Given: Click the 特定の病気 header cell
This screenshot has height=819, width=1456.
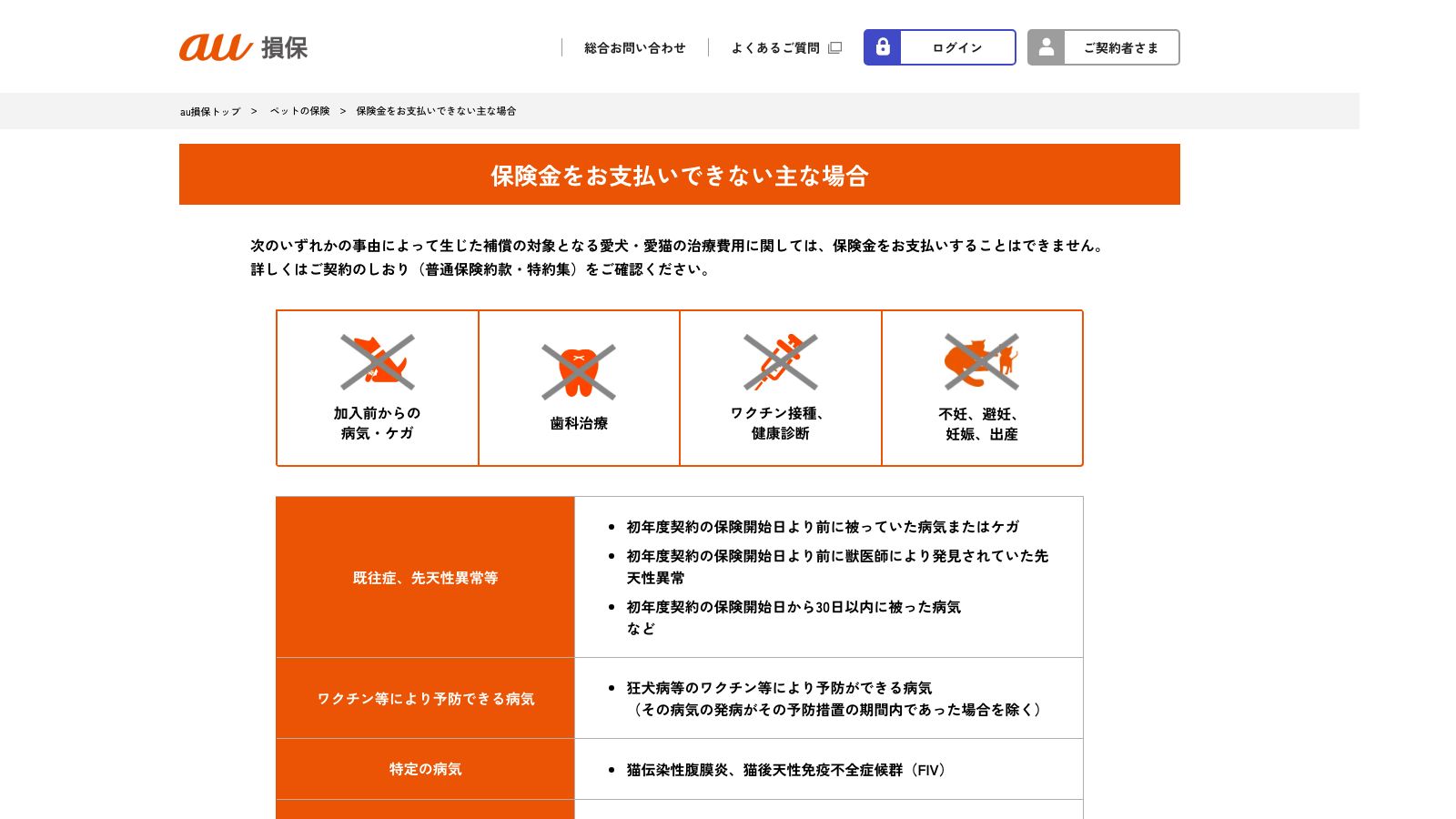Looking at the screenshot, I should pyautogui.click(x=425, y=769).
